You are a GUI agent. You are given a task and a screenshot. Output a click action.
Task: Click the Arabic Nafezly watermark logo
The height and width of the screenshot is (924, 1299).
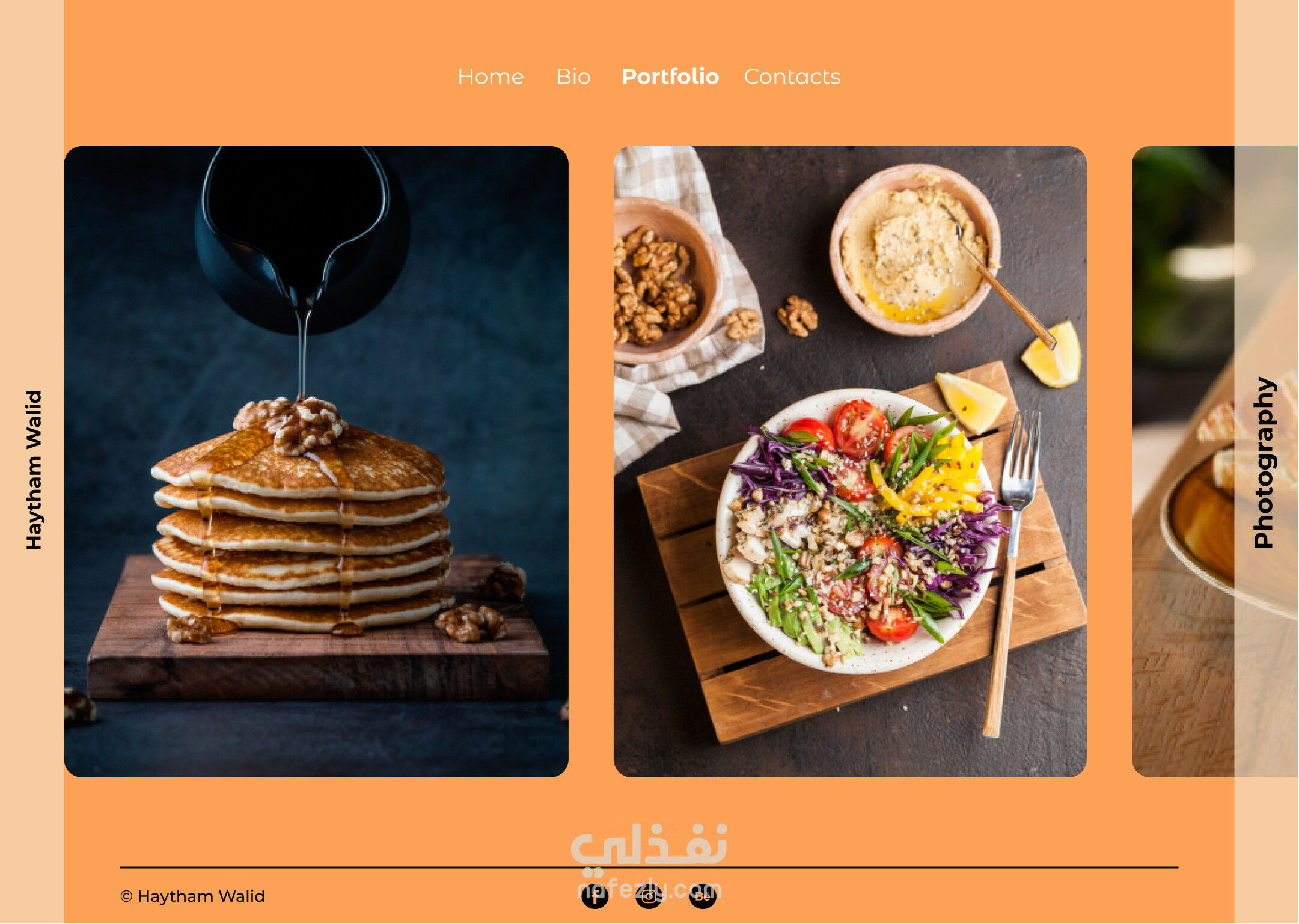click(x=649, y=844)
